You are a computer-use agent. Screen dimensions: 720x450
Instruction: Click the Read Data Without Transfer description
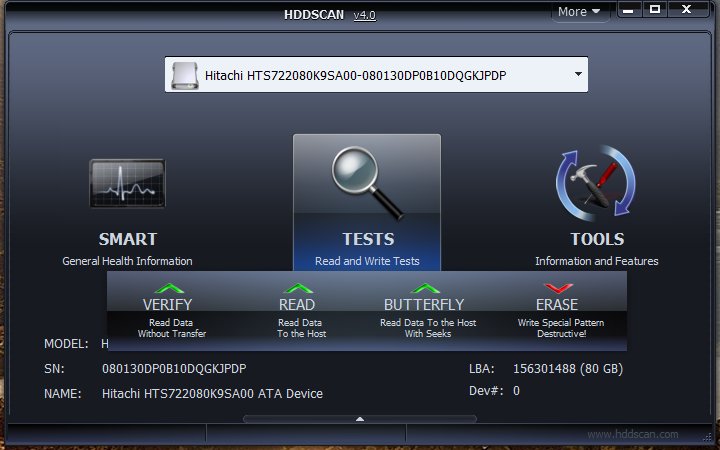[171, 328]
